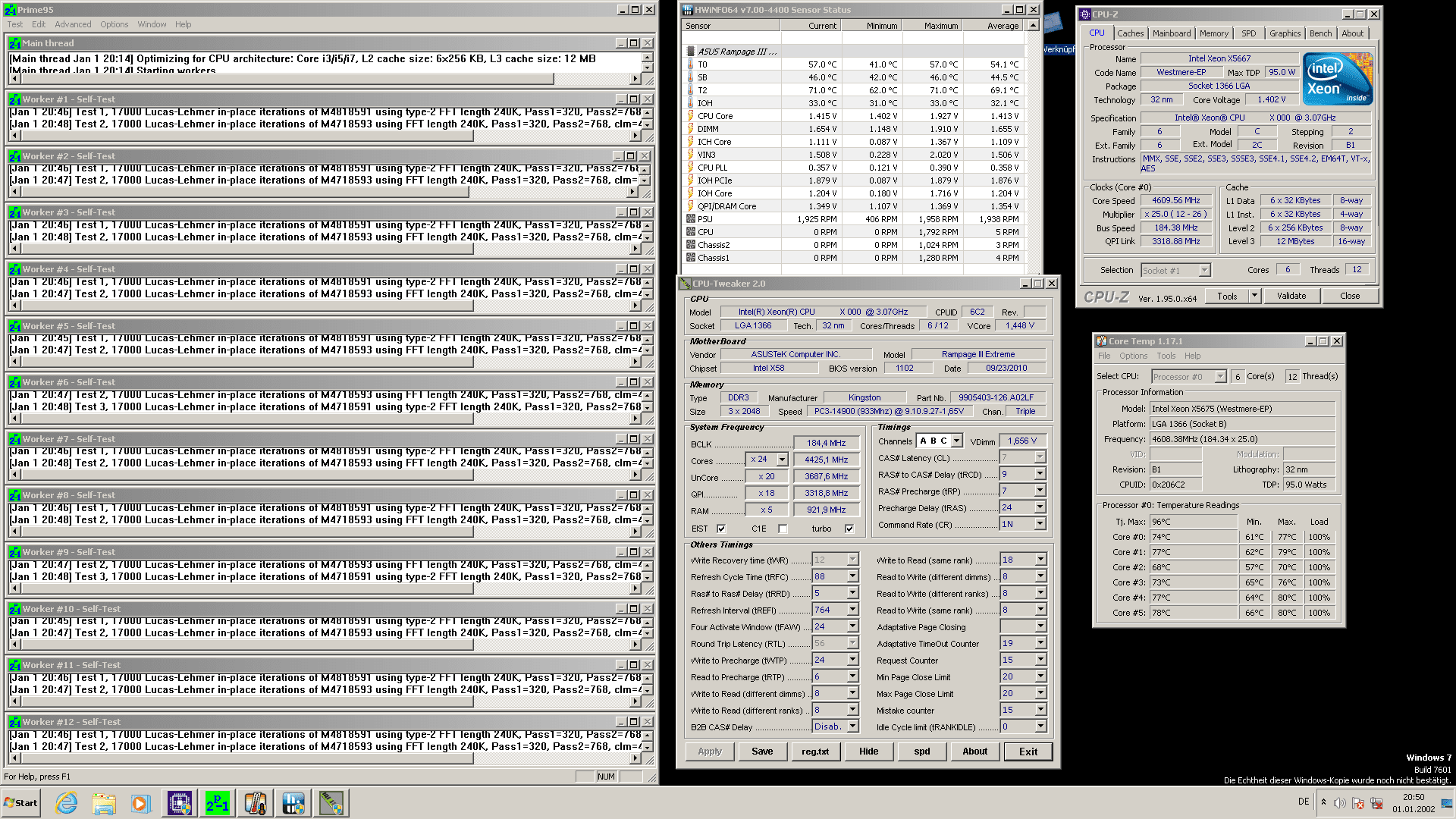Viewport: 1456px width, 819px height.
Task: Open the Processor #0 dropdown in Core Temp
Action: point(1220,377)
